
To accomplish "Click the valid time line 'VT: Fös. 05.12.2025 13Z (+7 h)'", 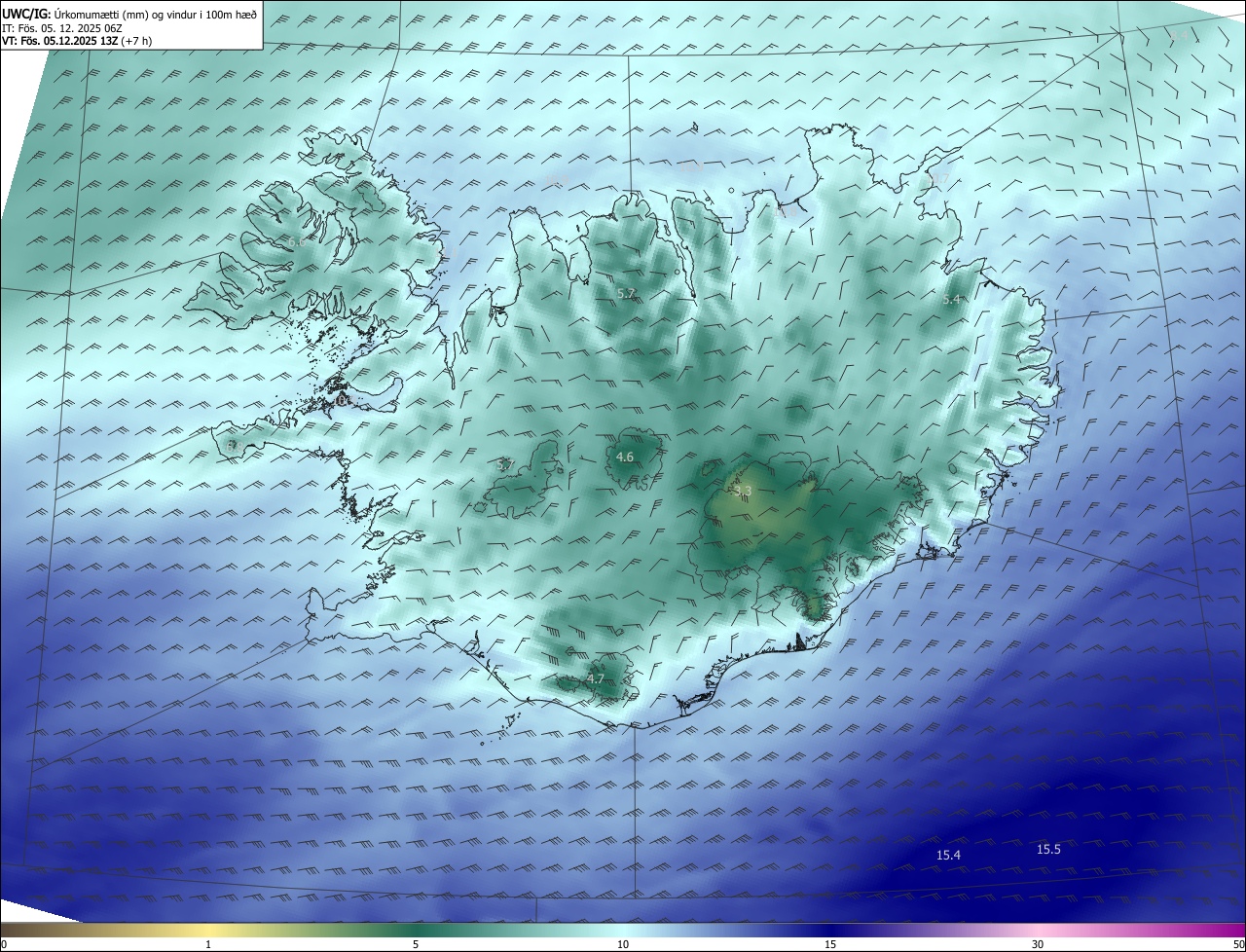I will tap(77, 41).
